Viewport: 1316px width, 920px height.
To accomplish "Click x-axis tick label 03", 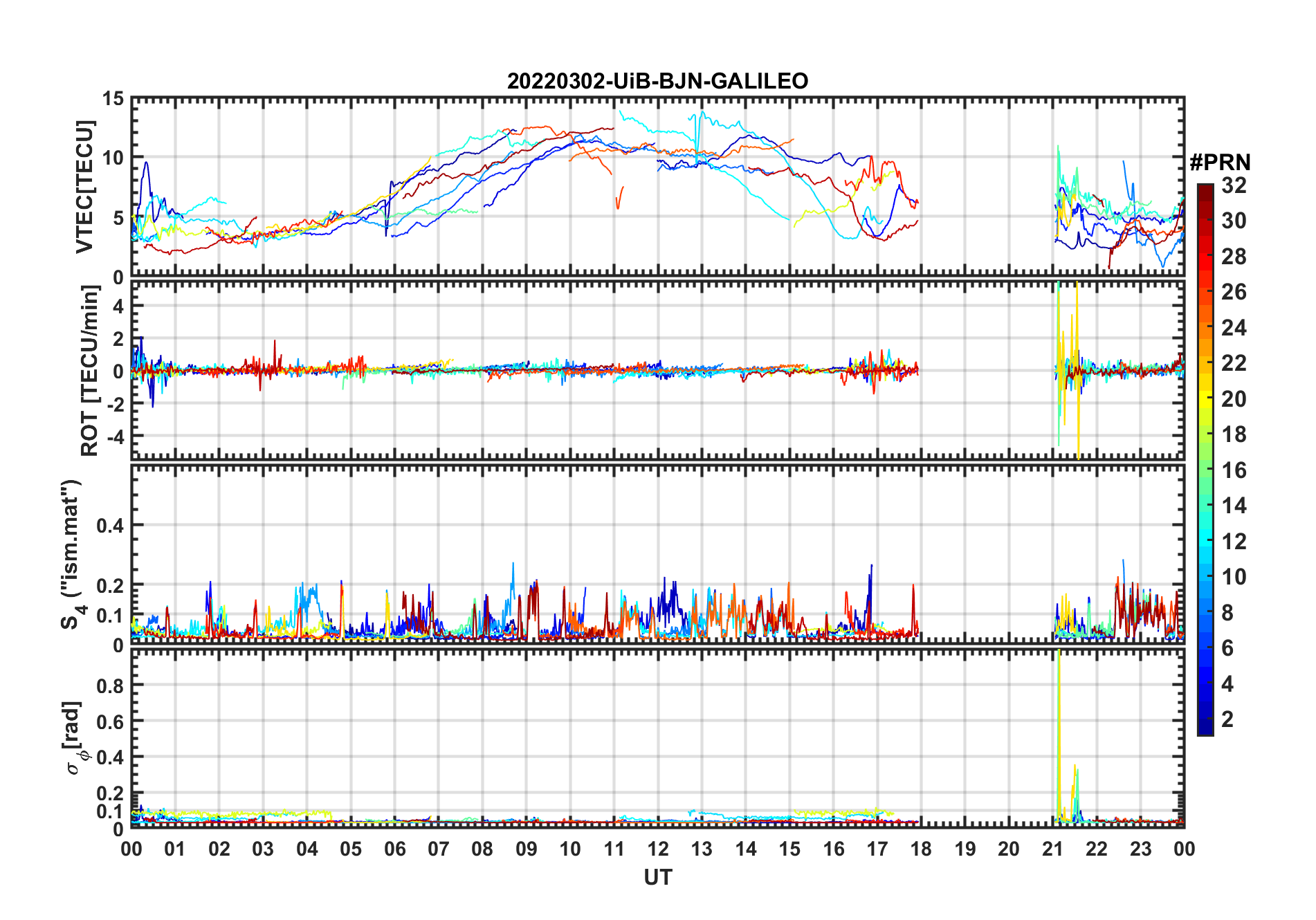I will click(x=263, y=849).
